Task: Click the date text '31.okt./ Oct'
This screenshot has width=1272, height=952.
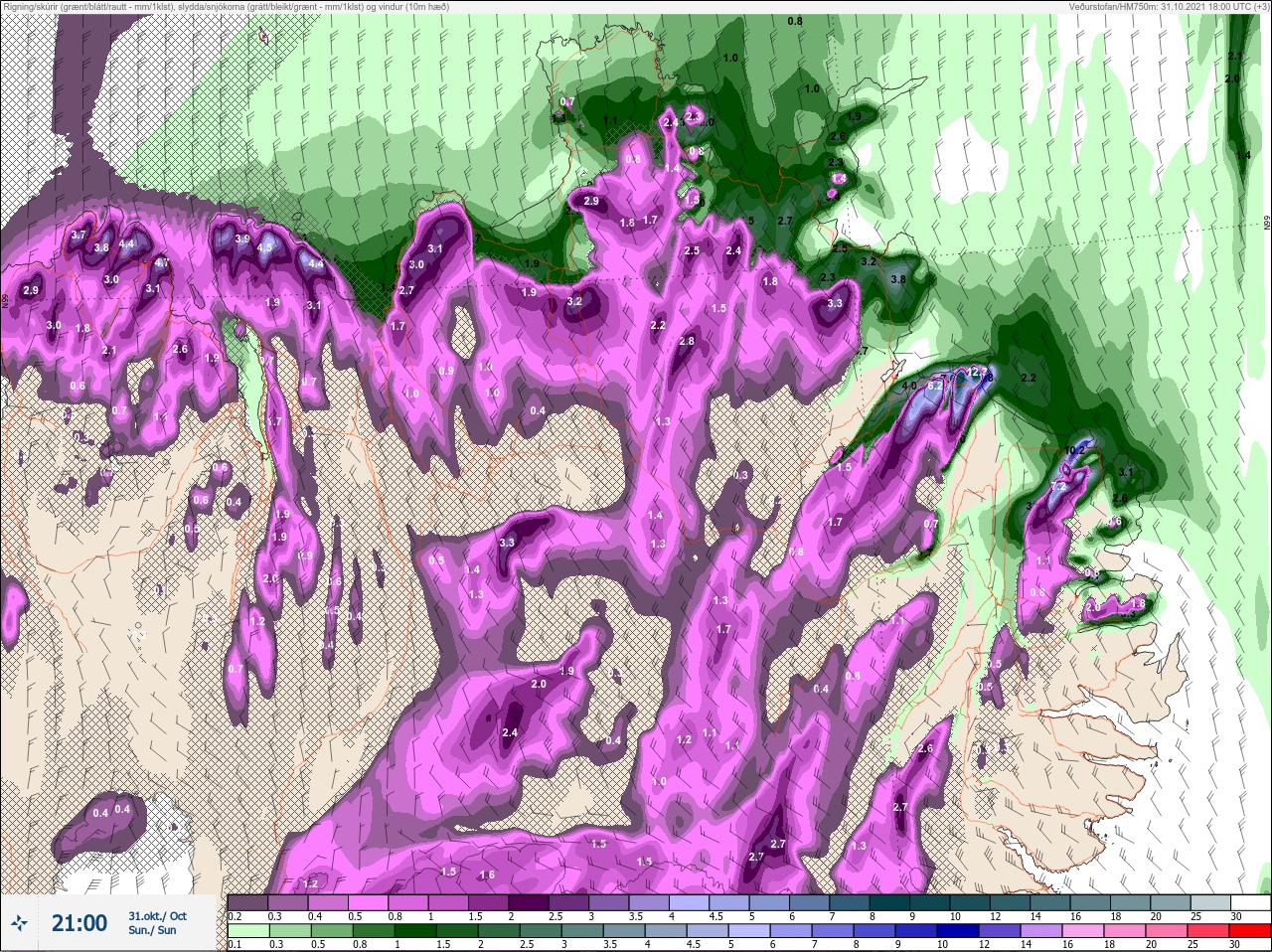Action: coord(157,916)
